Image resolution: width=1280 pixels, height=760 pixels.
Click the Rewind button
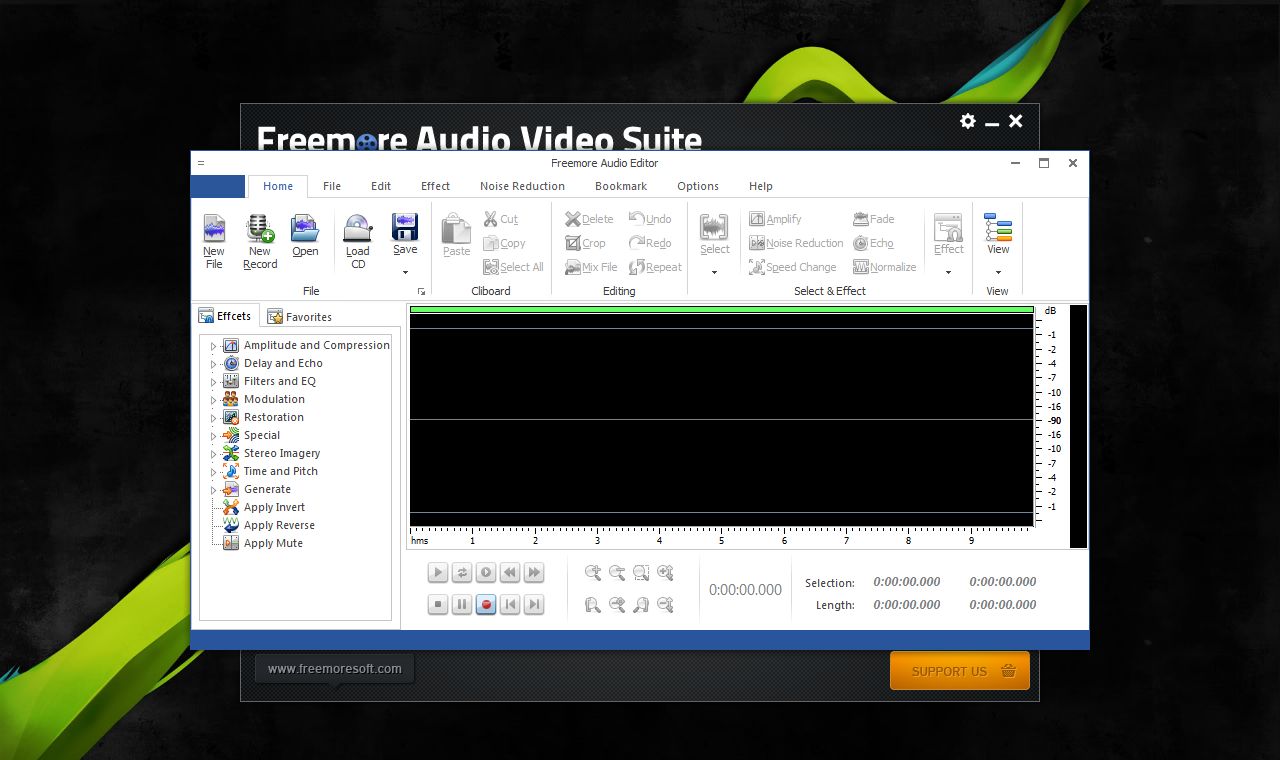point(510,573)
